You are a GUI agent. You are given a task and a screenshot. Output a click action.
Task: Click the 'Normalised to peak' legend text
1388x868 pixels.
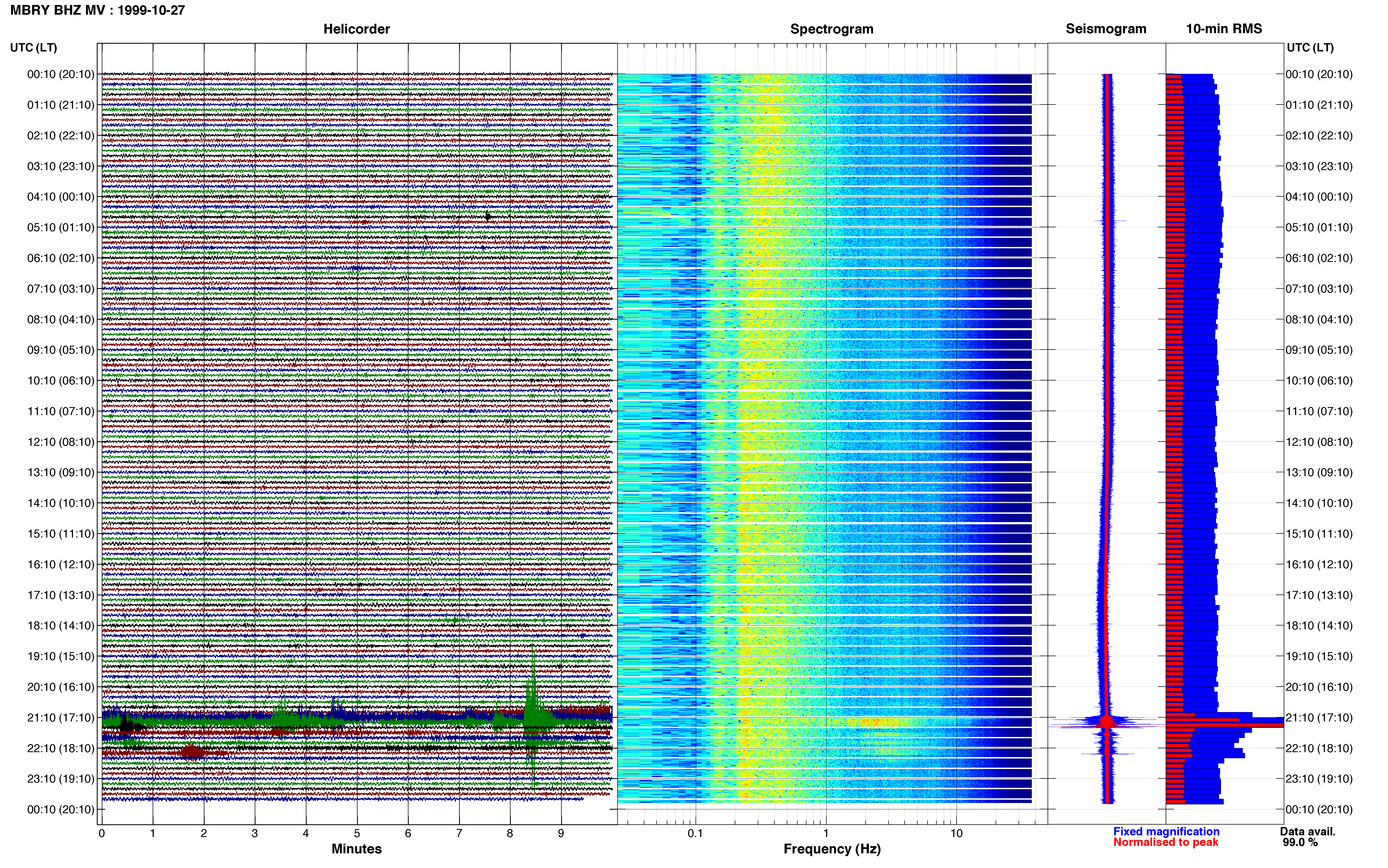(x=1165, y=842)
